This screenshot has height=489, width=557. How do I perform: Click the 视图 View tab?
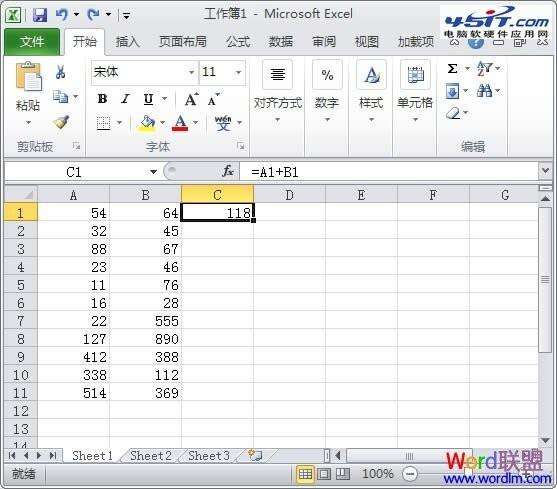[367, 42]
